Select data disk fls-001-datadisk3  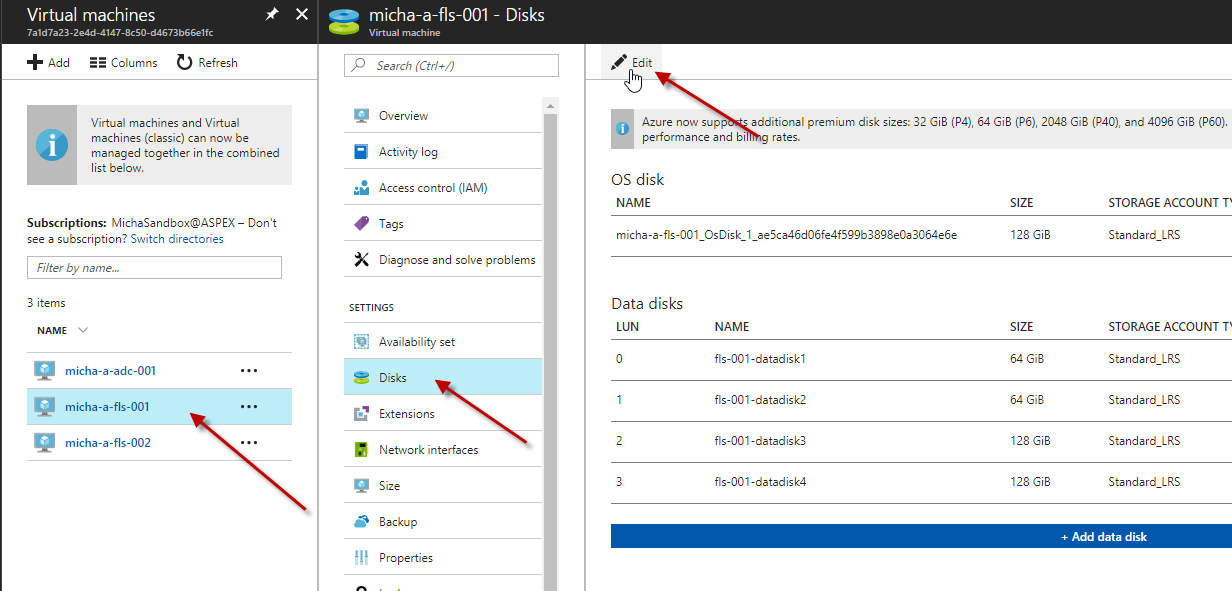[760, 441]
